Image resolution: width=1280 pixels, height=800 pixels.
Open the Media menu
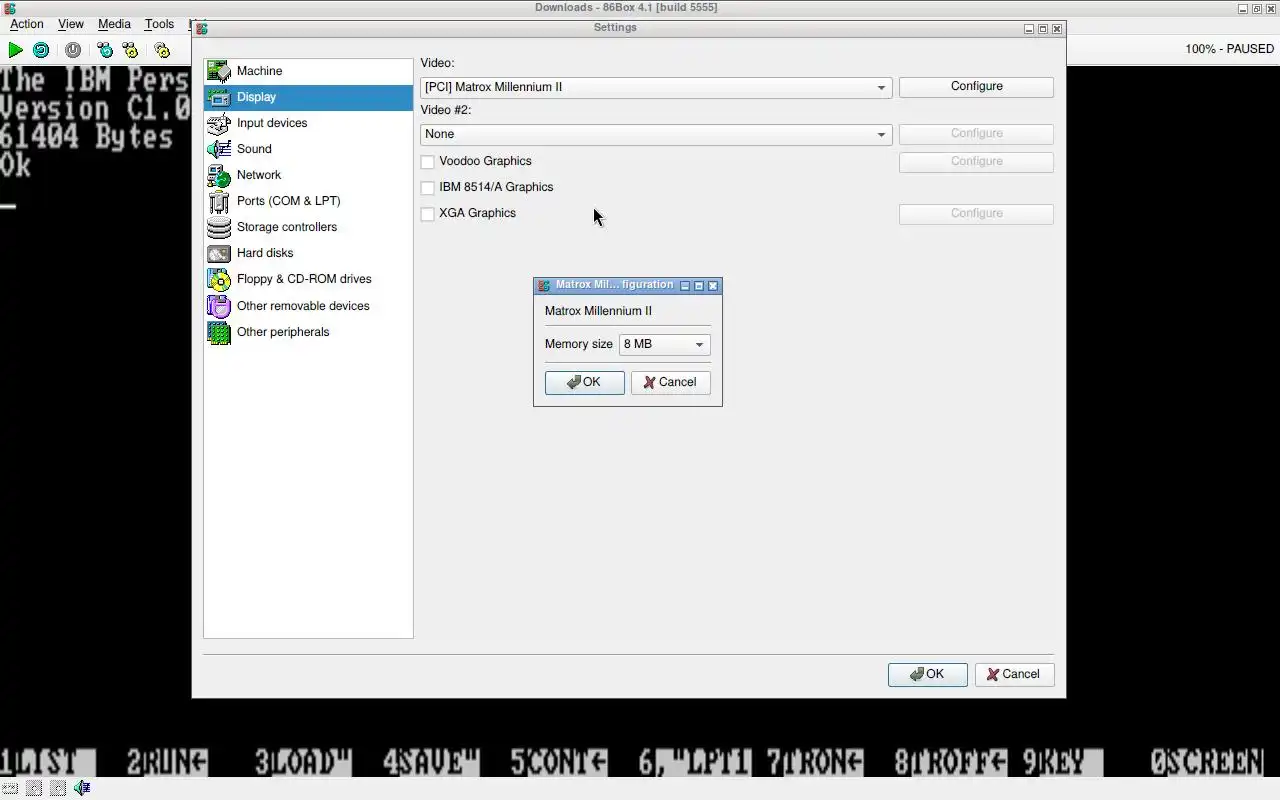coord(114,24)
